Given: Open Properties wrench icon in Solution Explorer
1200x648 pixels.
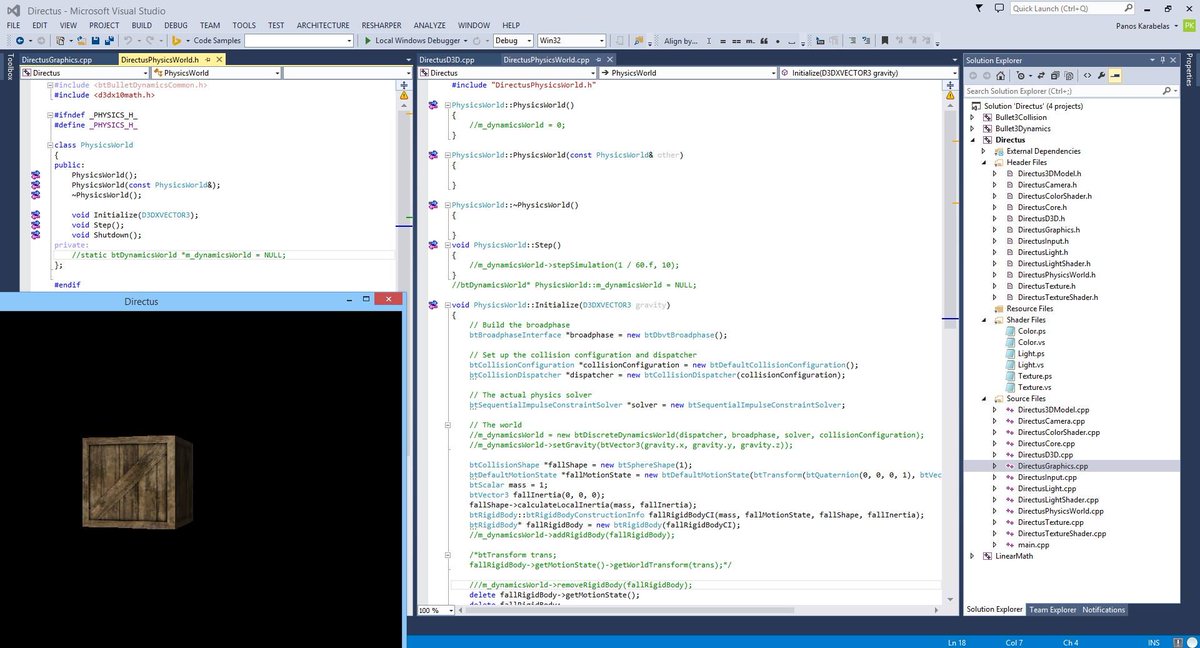Looking at the screenshot, I should point(1100,75).
